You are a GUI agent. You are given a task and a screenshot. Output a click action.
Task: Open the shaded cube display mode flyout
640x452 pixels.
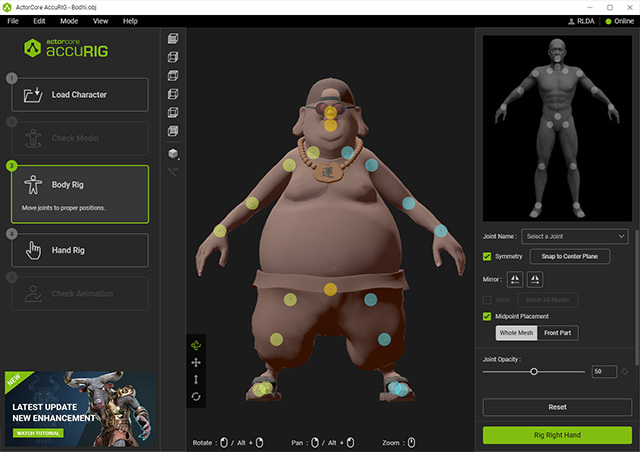[181, 158]
